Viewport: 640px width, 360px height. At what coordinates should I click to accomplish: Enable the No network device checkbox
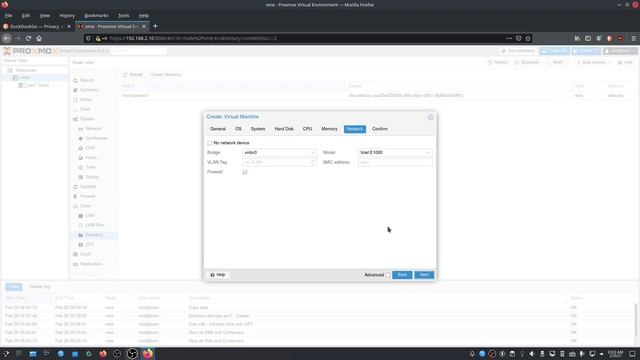(209, 143)
